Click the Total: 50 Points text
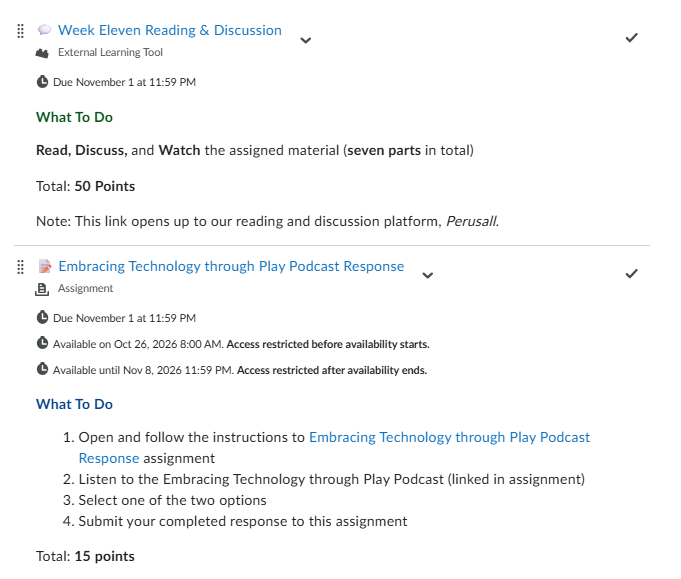 (86, 186)
